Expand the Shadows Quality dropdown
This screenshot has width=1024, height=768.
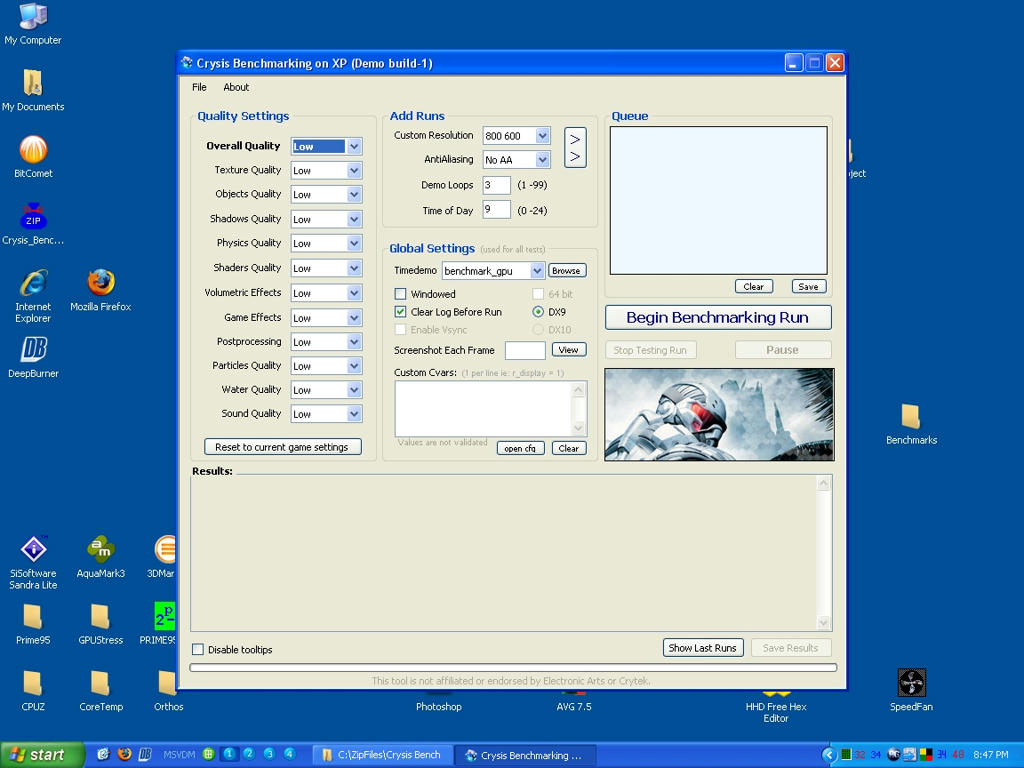tap(354, 219)
